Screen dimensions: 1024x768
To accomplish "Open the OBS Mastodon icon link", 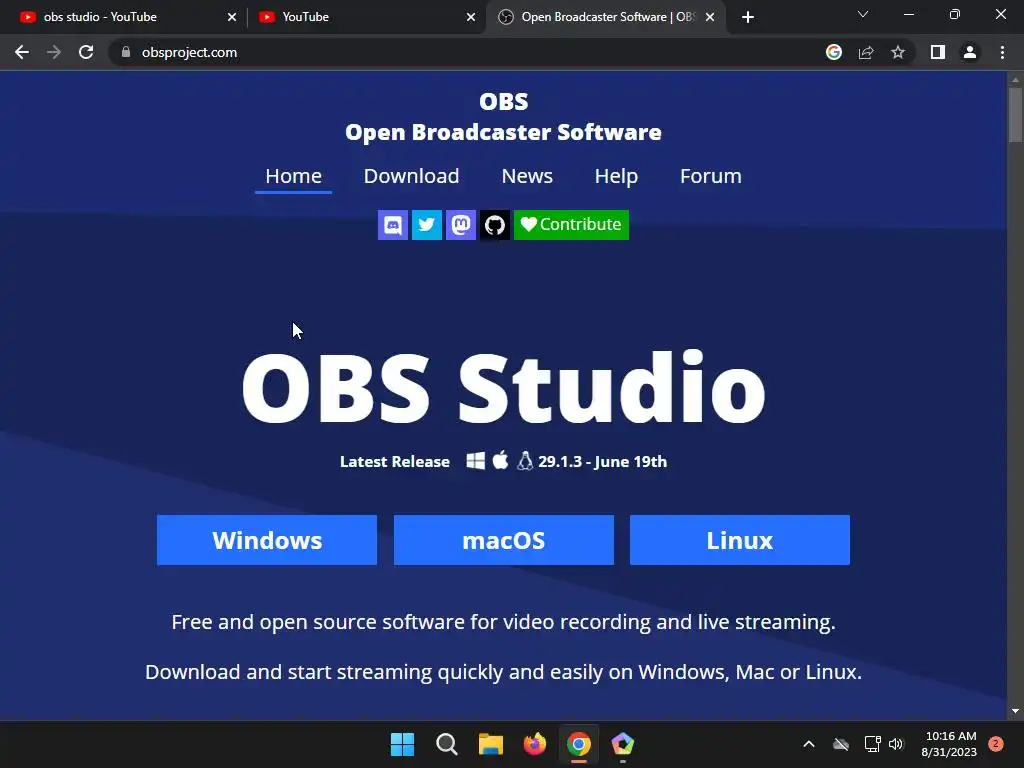I will click(x=460, y=225).
